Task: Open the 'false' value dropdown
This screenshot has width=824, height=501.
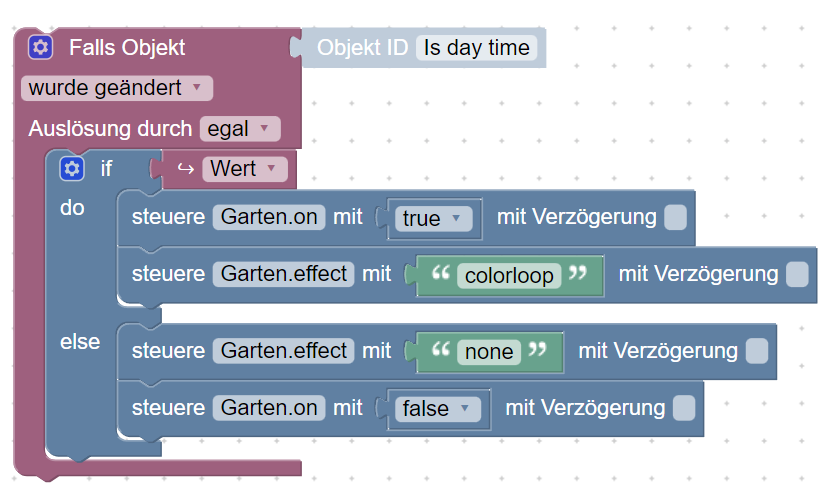Action: (x=436, y=408)
